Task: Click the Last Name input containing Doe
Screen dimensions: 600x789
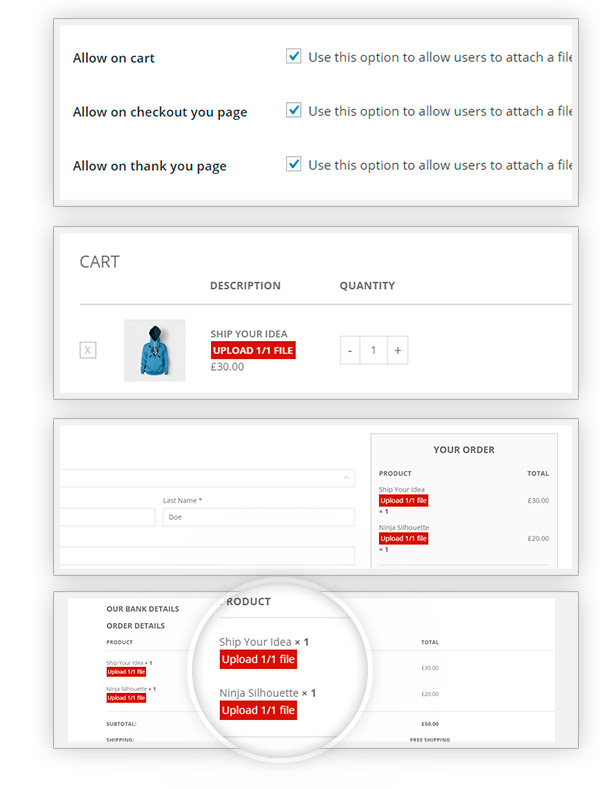Action: [x=258, y=517]
